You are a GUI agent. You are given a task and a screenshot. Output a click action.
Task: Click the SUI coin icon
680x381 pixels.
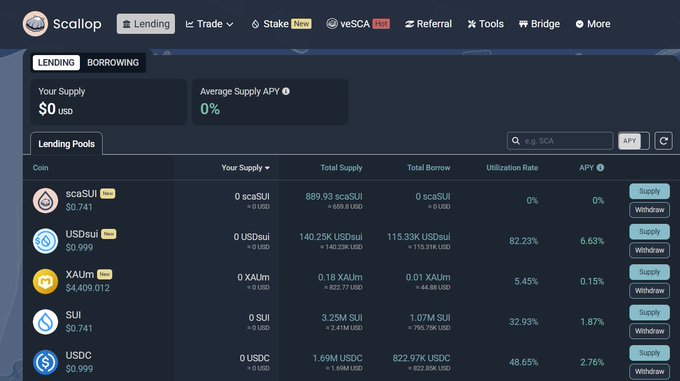[46, 322]
